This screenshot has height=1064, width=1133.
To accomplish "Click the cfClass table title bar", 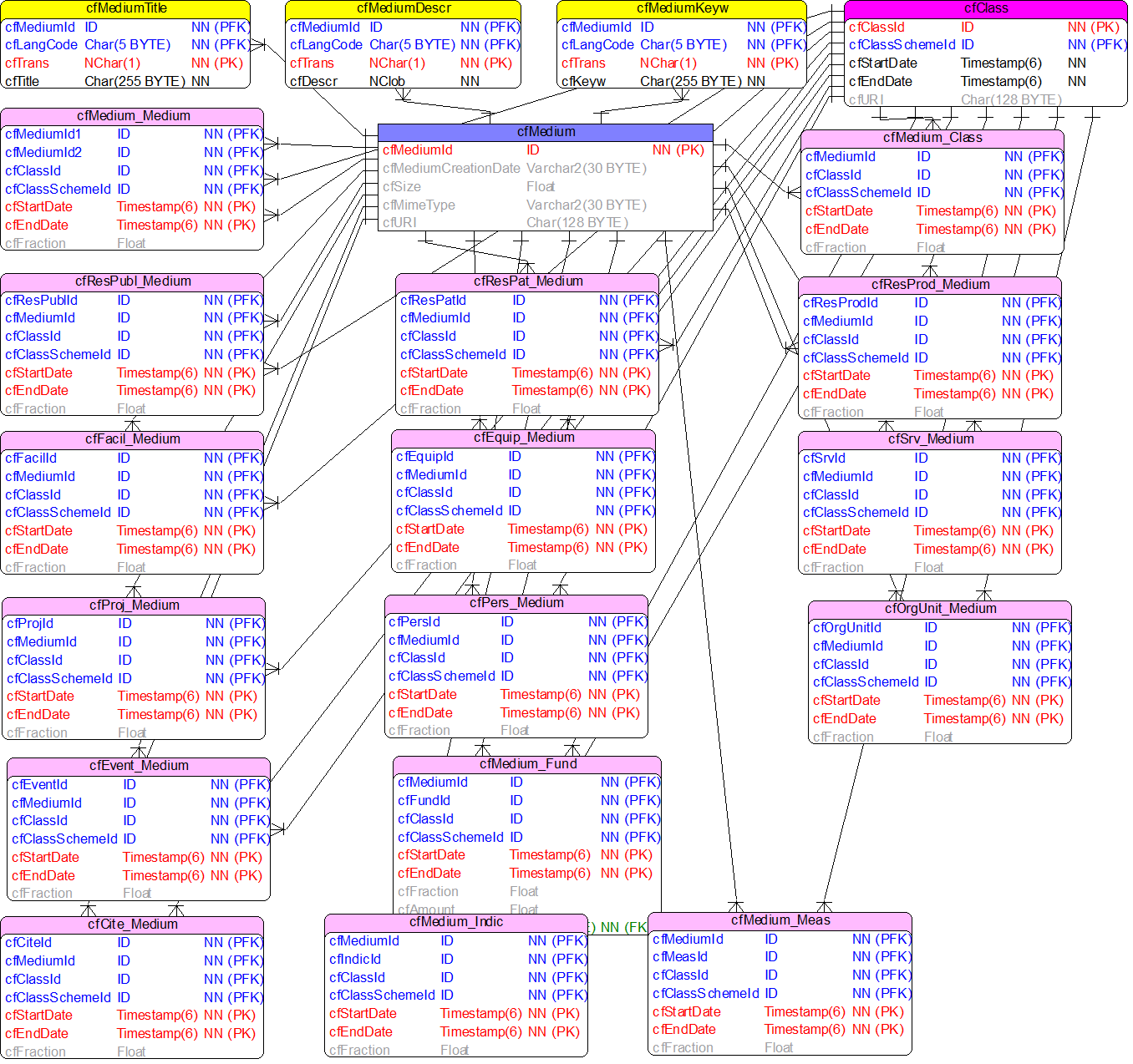I will click(986, 8).
